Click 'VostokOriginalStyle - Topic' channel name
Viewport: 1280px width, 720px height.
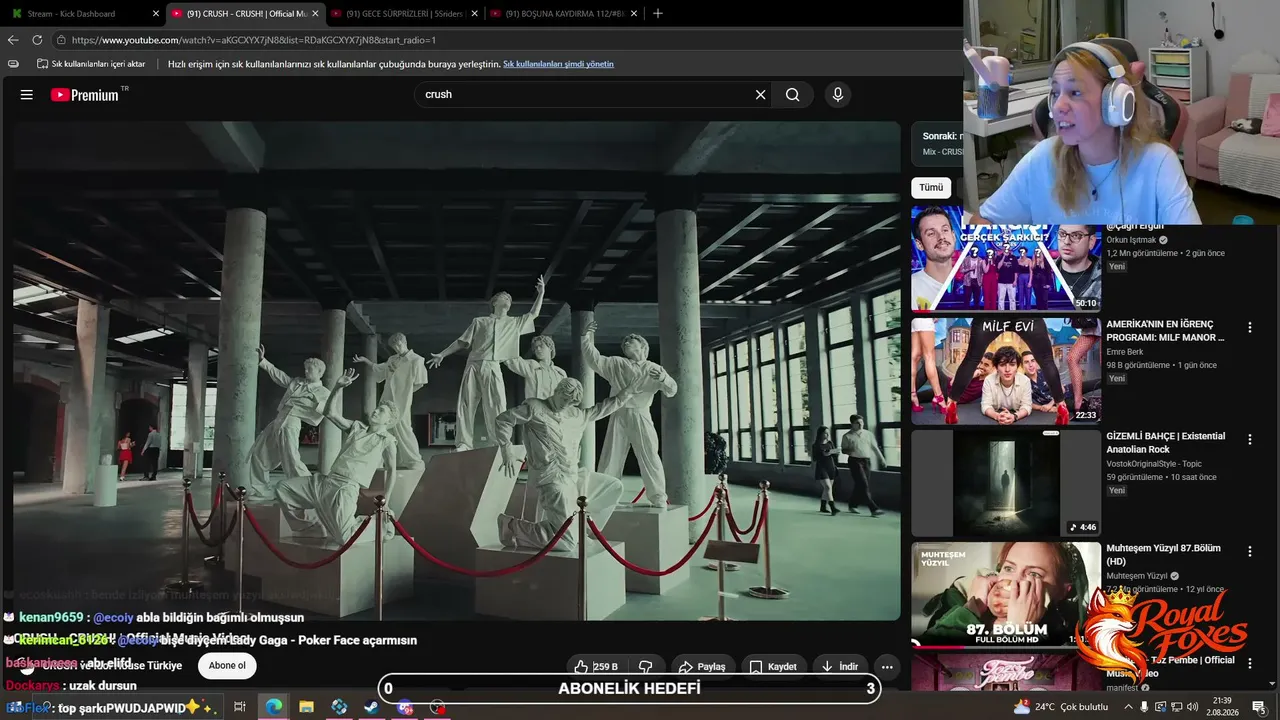coord(1154,464)
